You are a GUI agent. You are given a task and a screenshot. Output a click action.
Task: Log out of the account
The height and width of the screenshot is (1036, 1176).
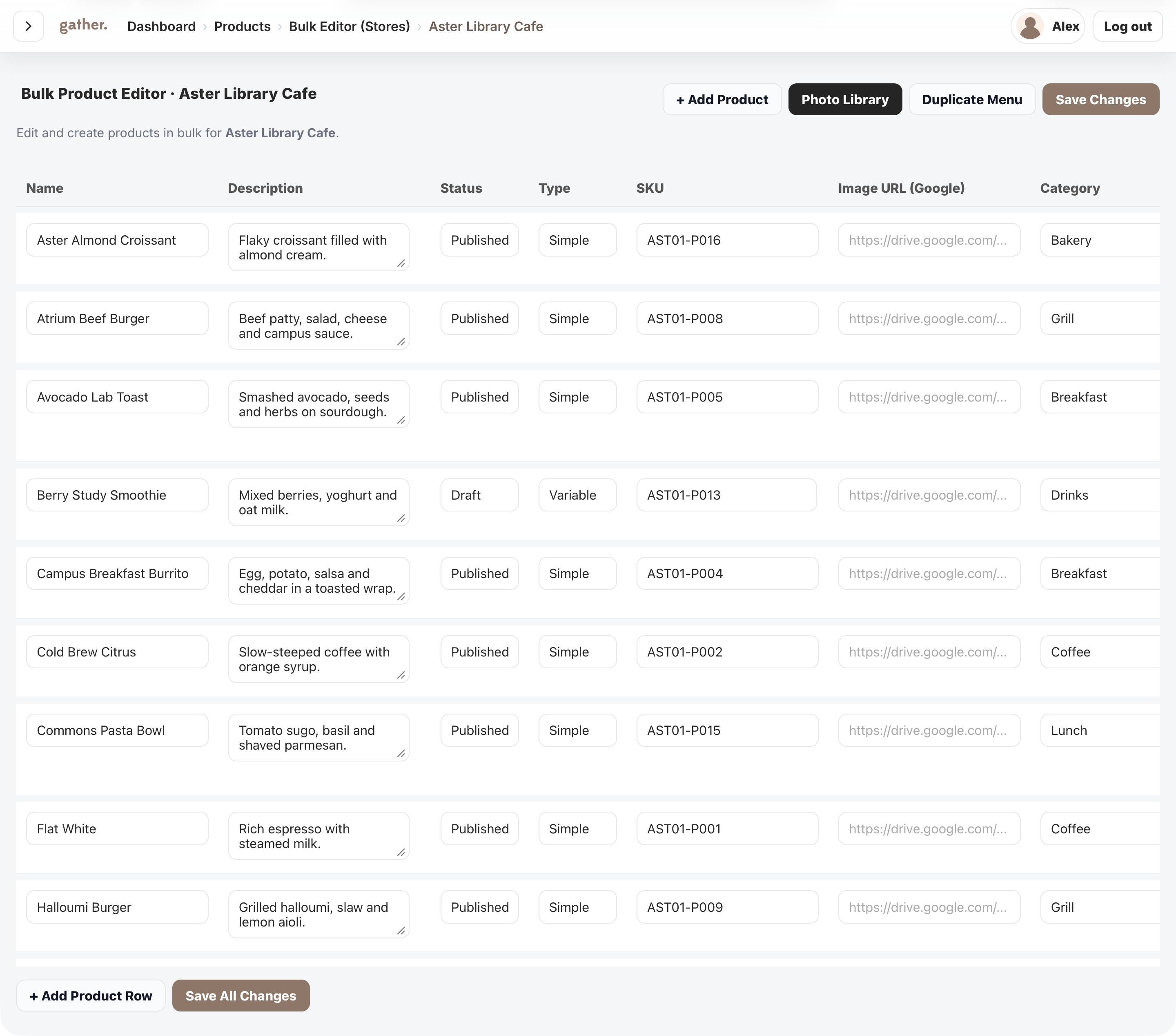pyautogui.click(x=1128, y=27)
